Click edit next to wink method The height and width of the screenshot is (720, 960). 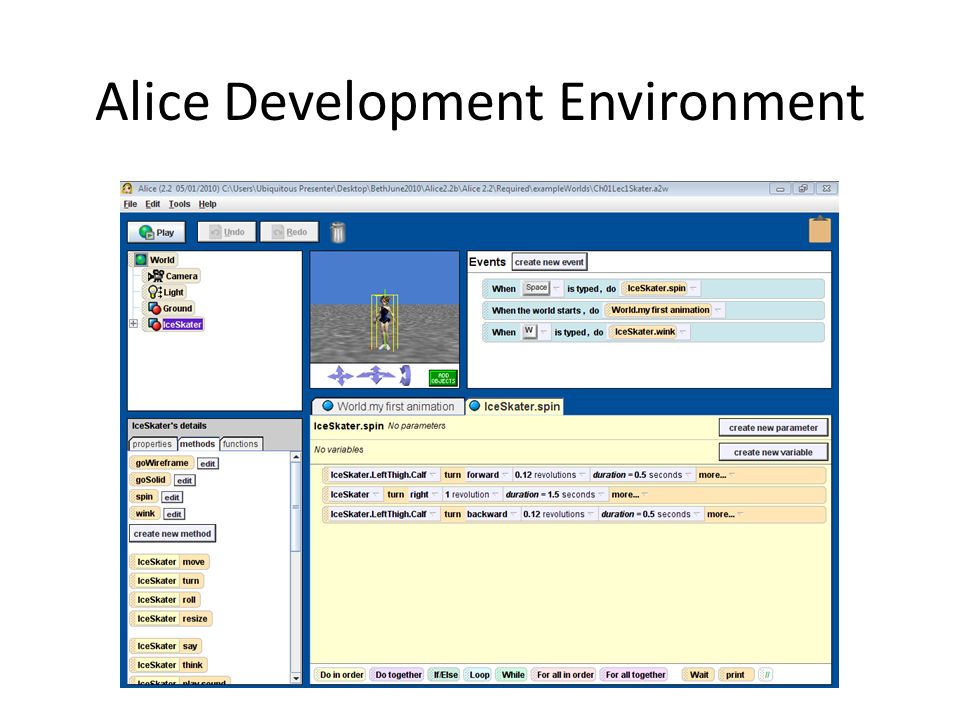174,514
